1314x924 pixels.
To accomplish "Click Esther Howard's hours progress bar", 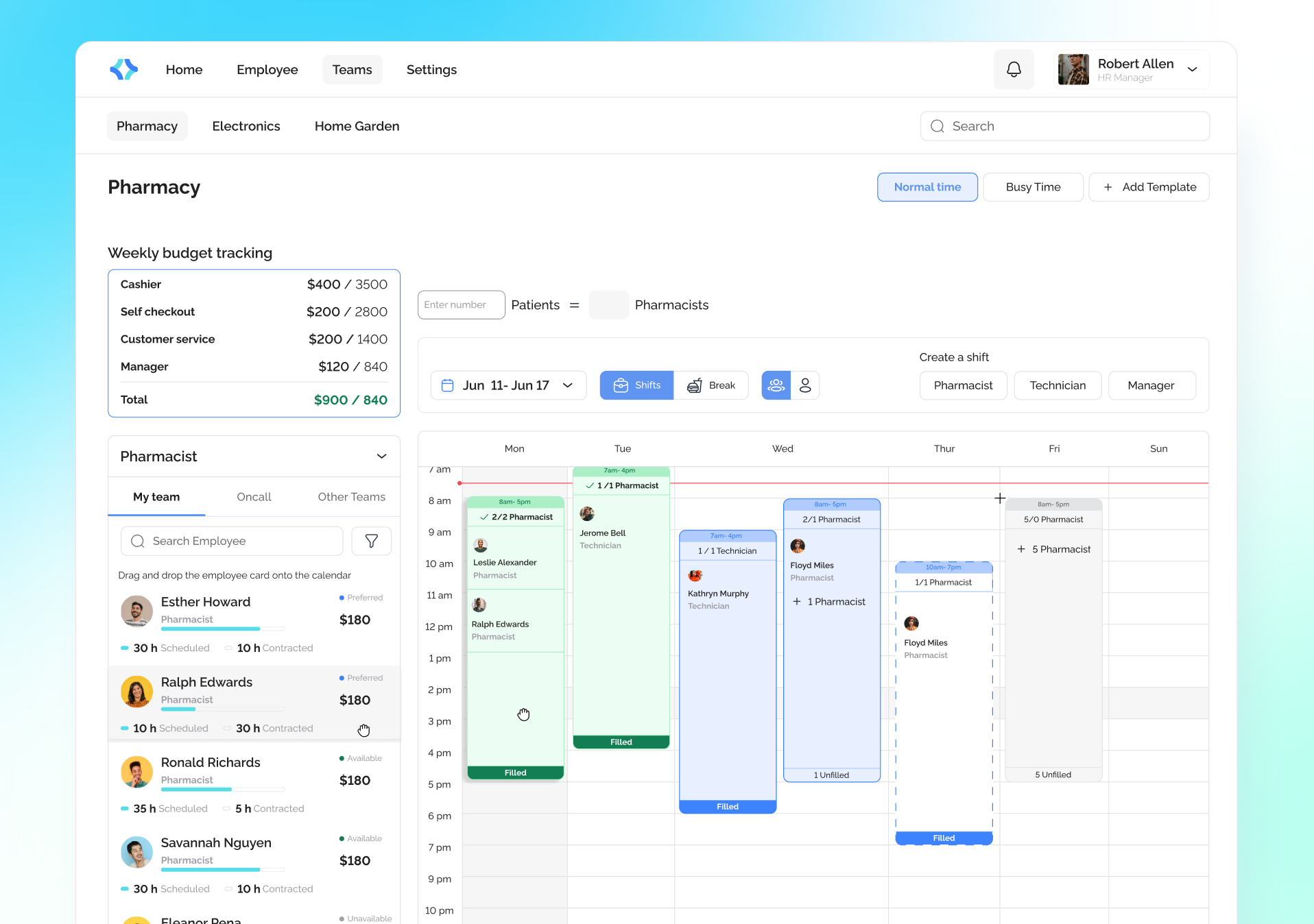I will point(223,629).
